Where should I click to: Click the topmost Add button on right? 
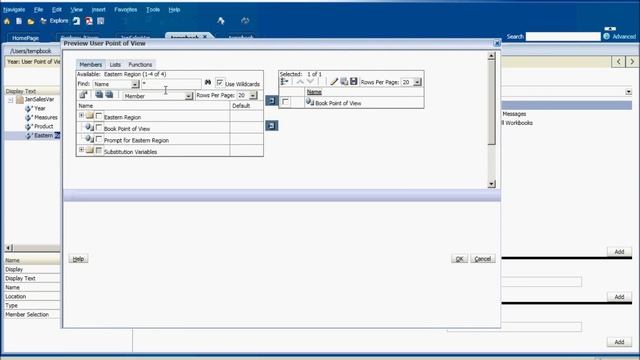tap(619, 251)
